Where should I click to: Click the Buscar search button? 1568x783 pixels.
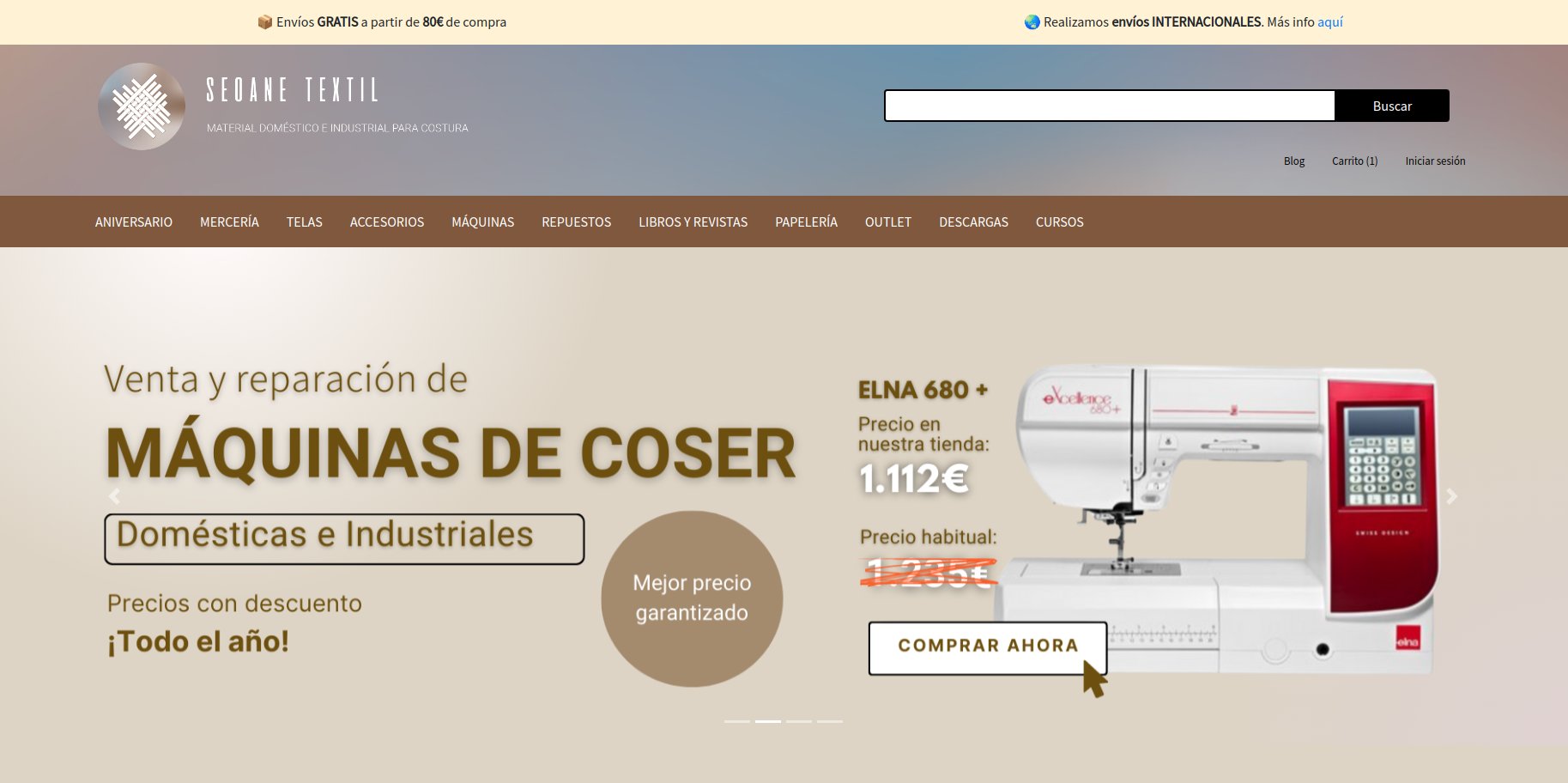click(x=1392, y=106)
